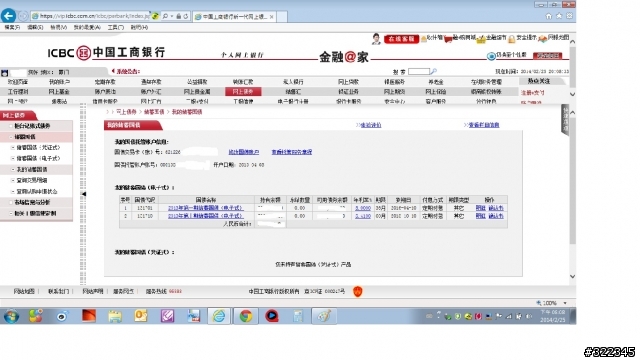Open the Favorites star icon
Screen dimensions: 640x360
(x=559, y=16)
